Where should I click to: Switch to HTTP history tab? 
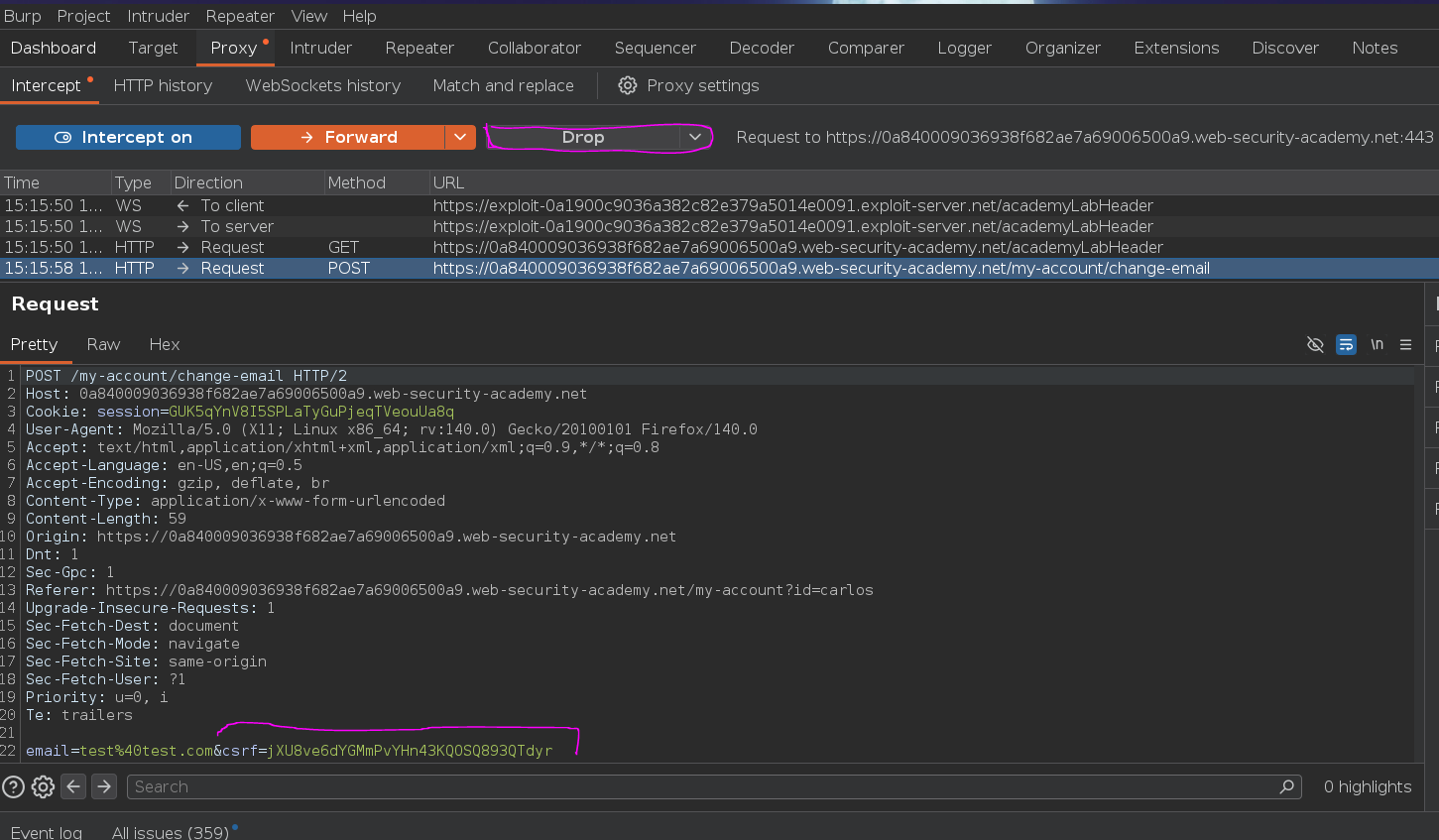[x=163, y=85]
